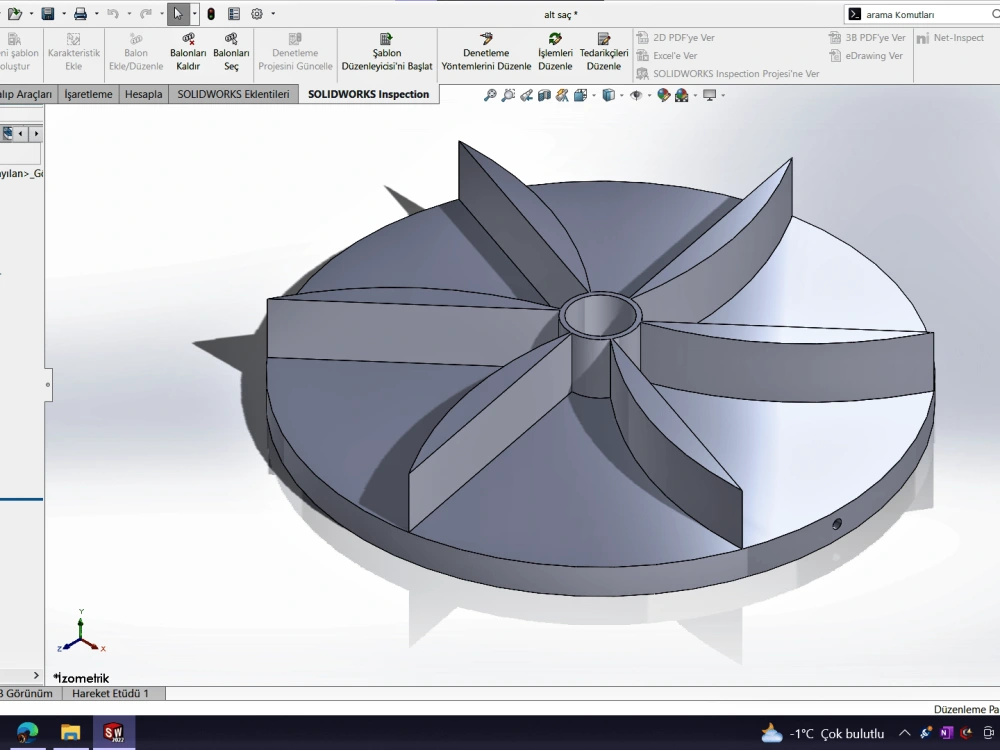Launch Şablon Düzenleyicisi'ni Başlat

pos(386,52)
